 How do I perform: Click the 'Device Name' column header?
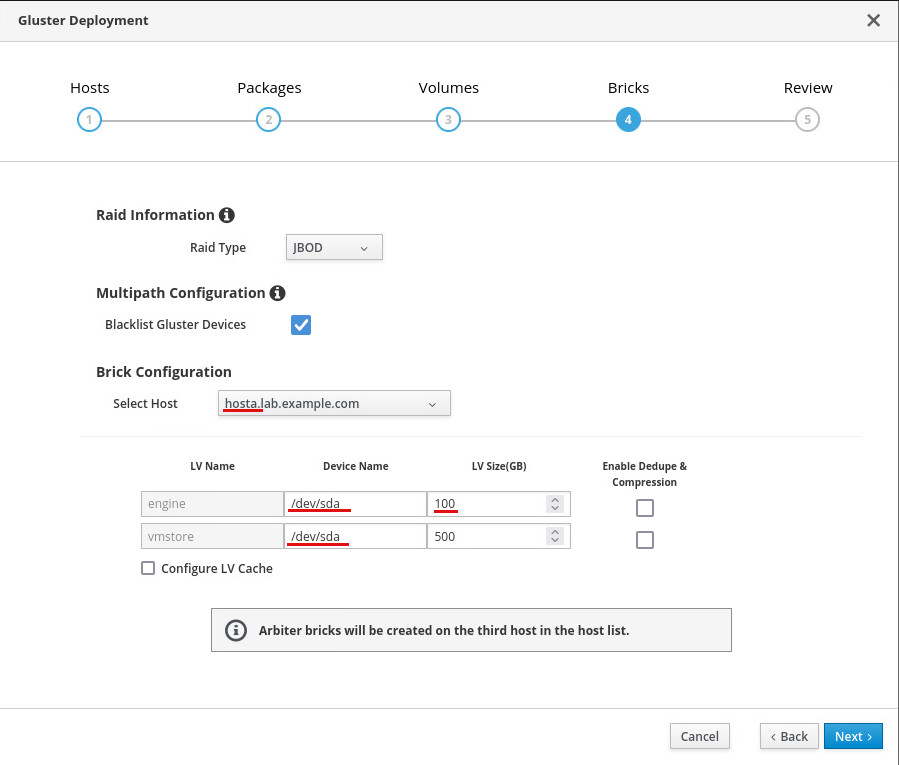click(x=355, y=466)
